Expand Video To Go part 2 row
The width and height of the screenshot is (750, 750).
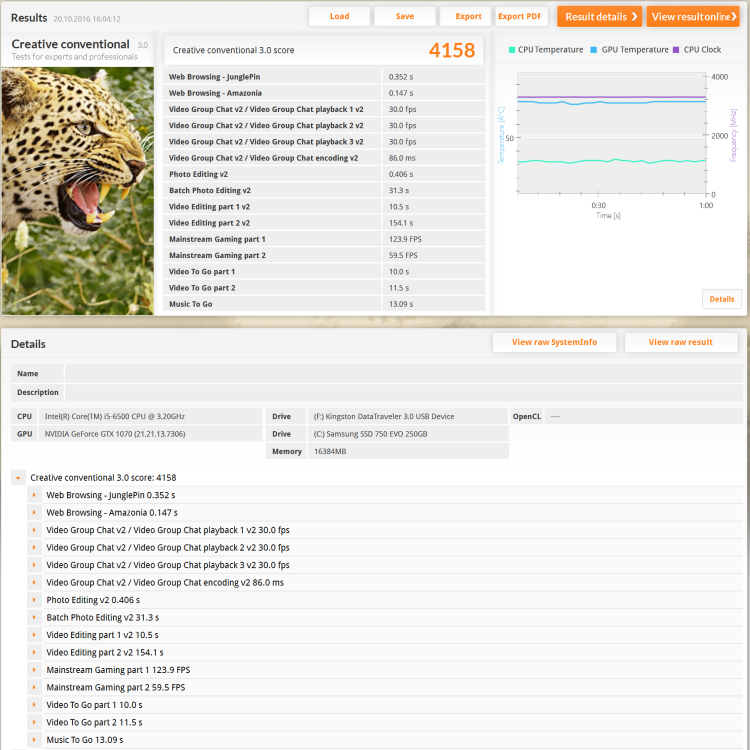click(x=34, y=722)
